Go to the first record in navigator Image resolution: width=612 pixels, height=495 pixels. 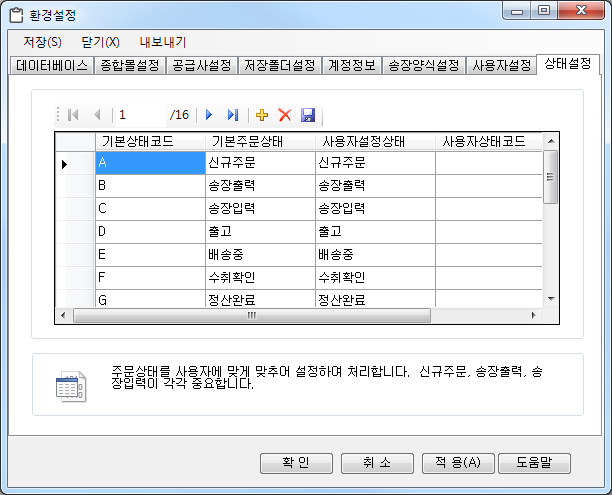73,115
